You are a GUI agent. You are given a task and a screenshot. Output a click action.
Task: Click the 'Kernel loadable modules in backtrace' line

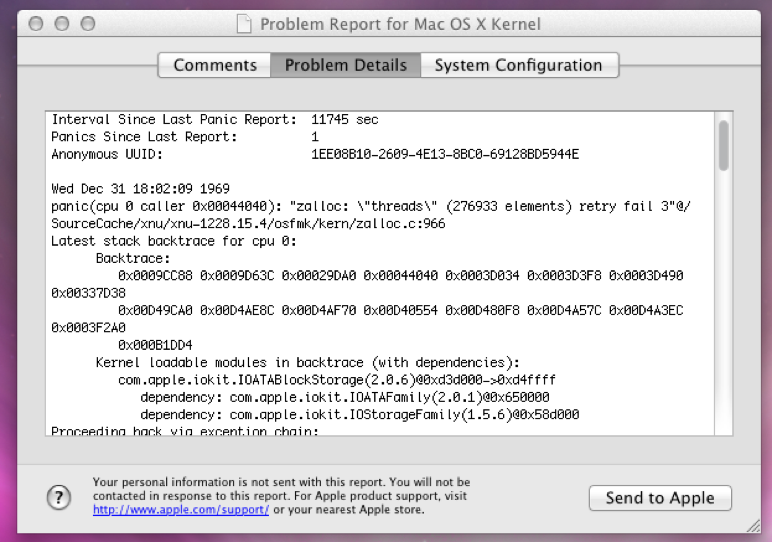click(308, 363)
